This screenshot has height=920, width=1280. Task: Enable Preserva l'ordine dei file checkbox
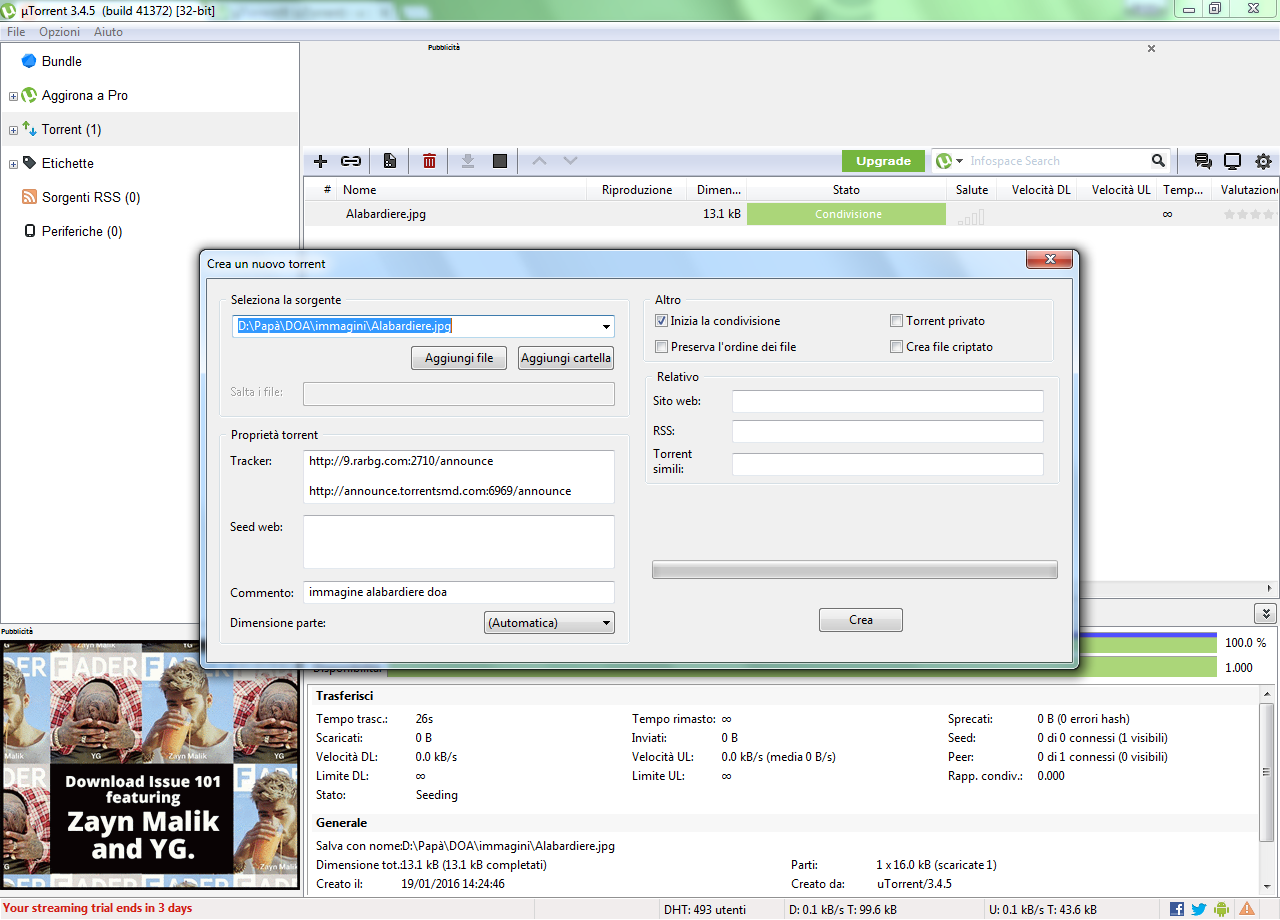(661, 347)
